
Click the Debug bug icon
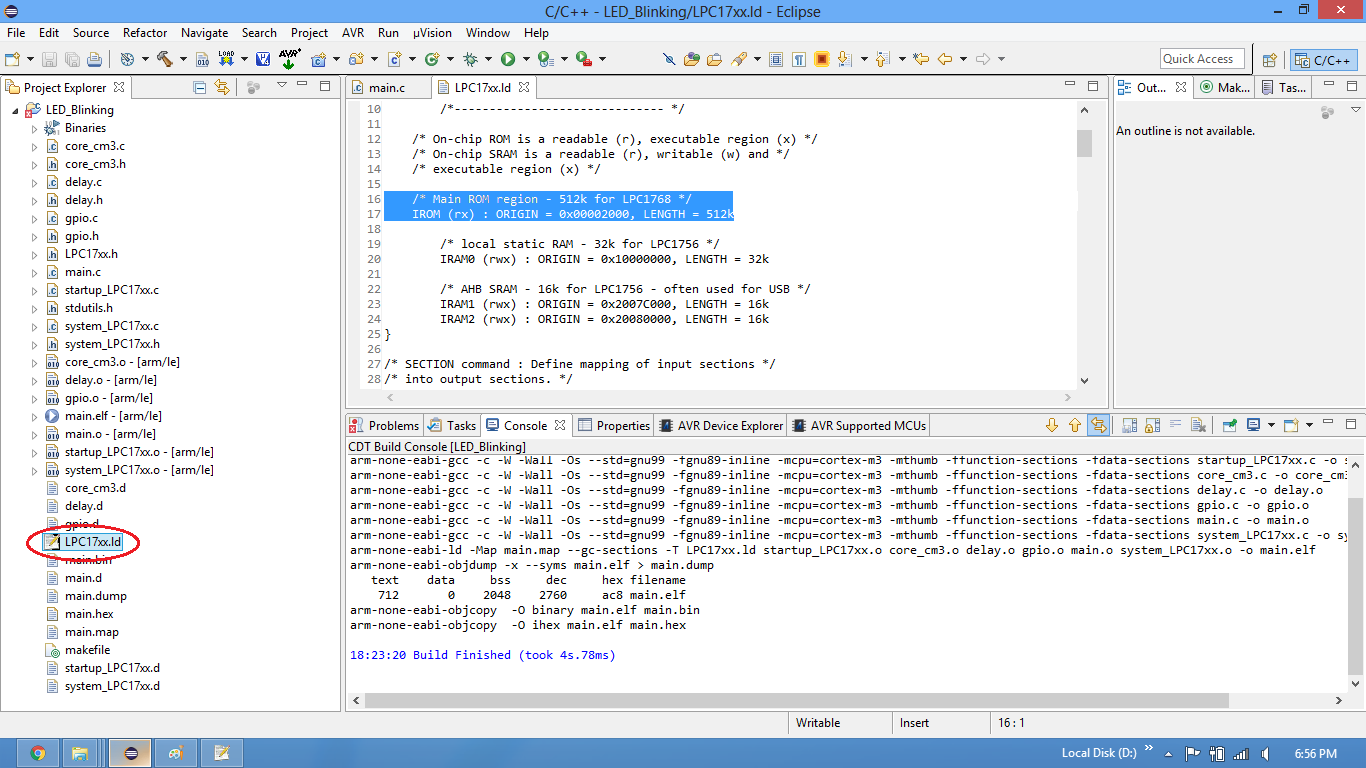coord(470,59)
